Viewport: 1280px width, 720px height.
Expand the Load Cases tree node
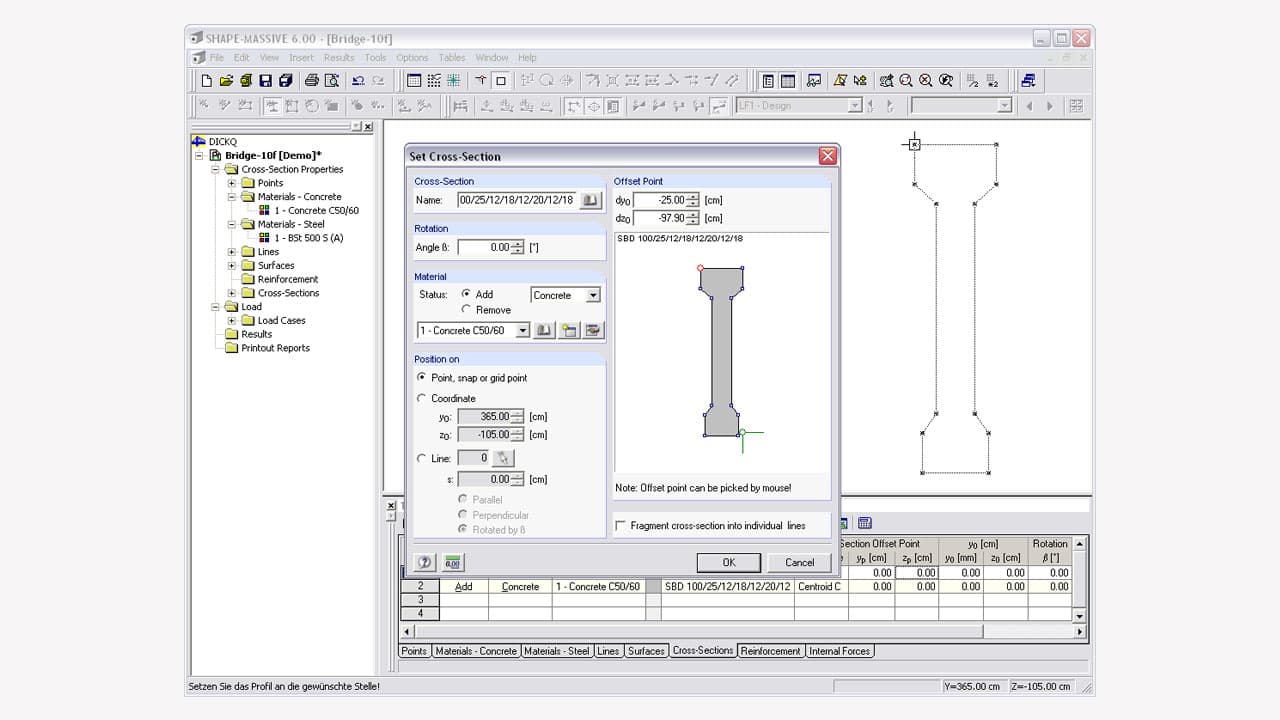[232, 321]
